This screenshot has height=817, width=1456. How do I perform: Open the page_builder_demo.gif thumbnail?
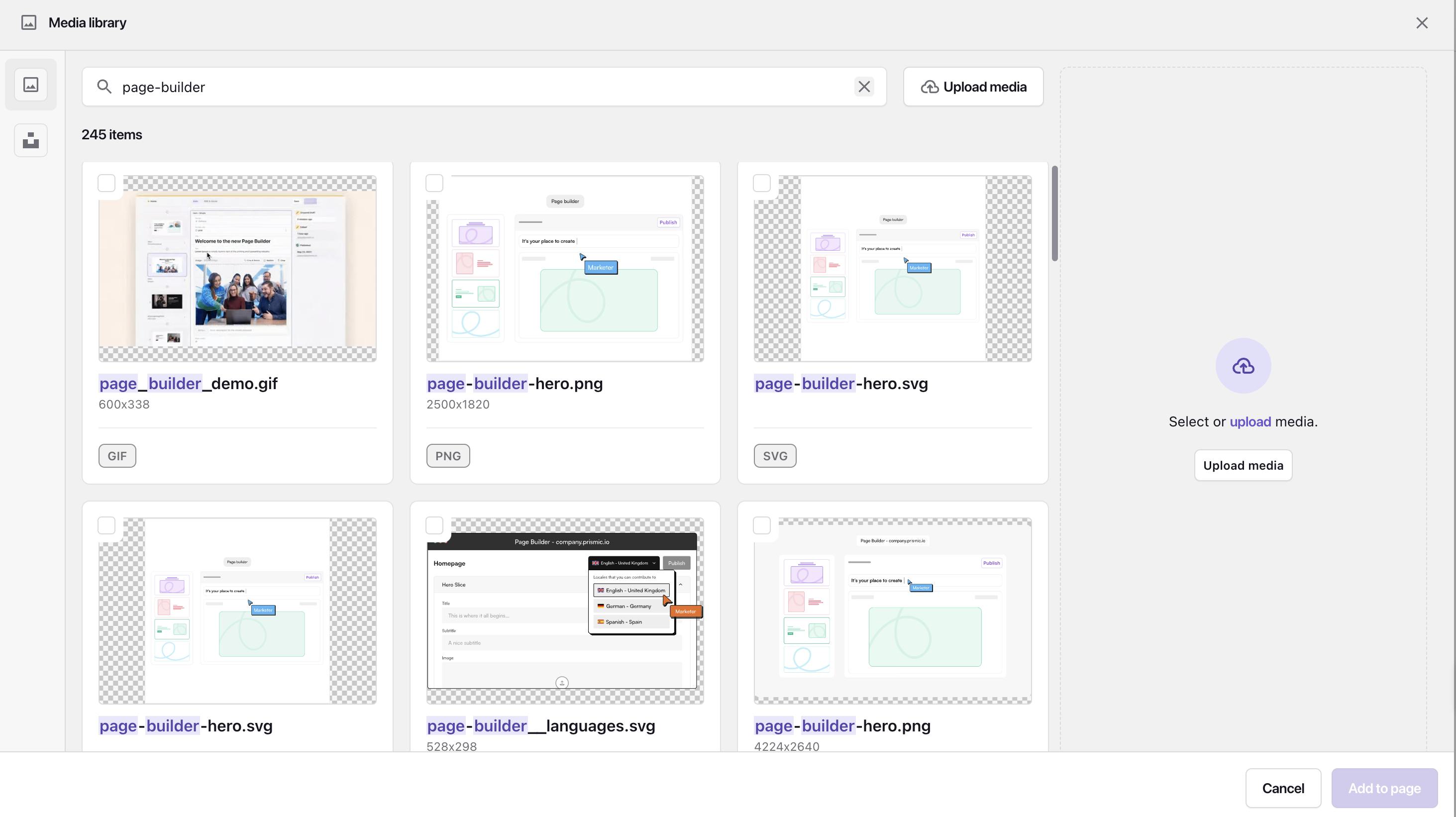[237, 268]
